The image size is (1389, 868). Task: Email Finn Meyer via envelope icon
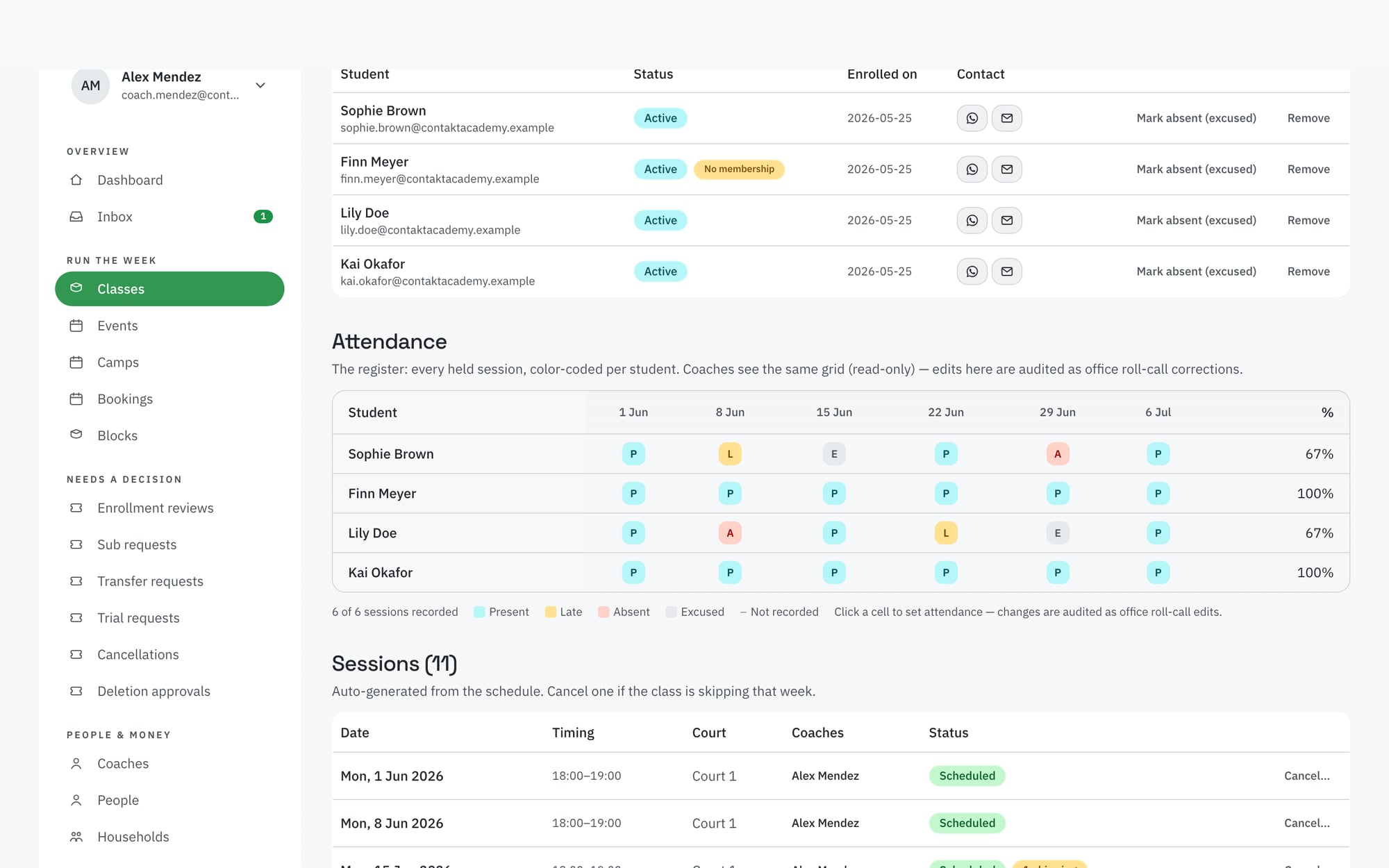tap(1006, 169)
